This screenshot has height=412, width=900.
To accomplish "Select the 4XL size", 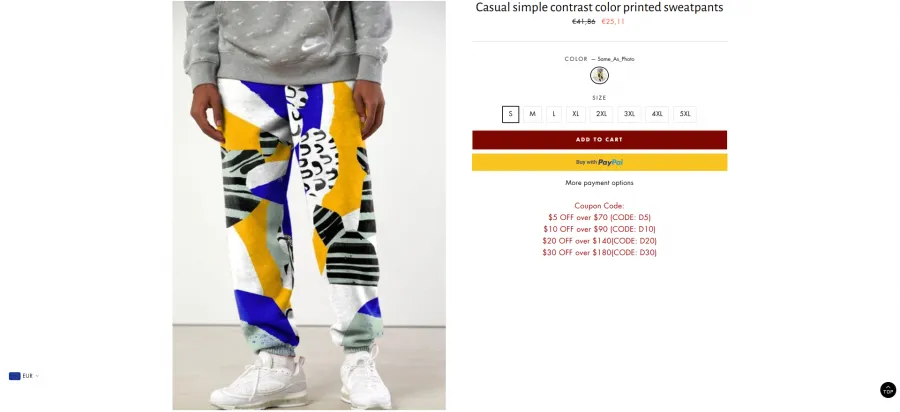I will 657,114.
